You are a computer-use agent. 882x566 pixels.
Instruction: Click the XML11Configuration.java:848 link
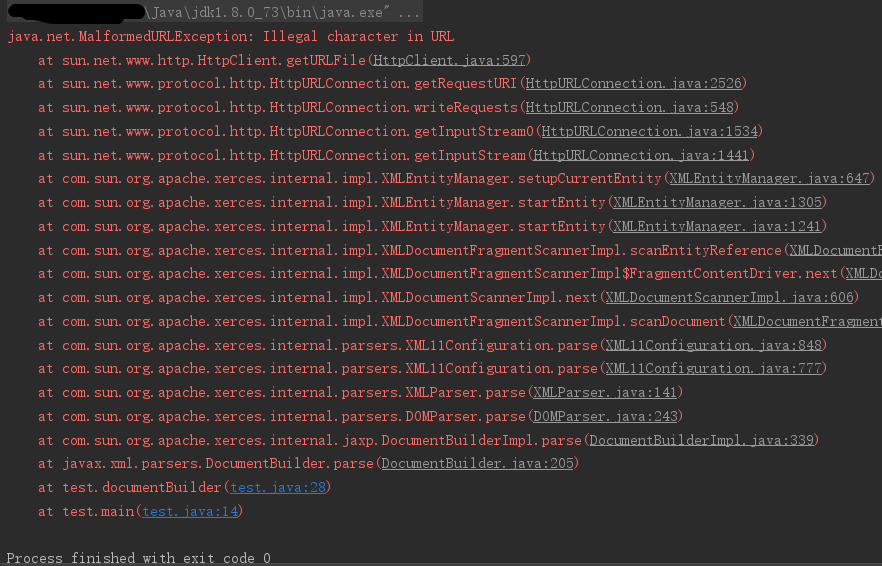(x=713, y=345)
